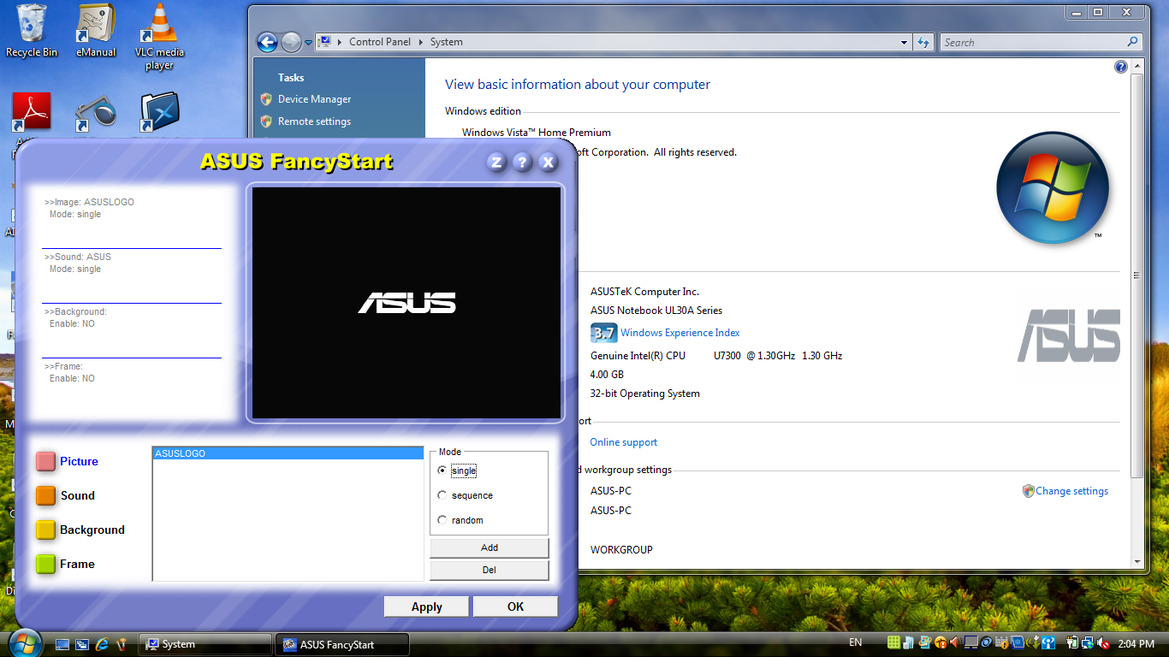1169x657 pixels.
Task: Click the Background category label
Action: click(92, 530)
